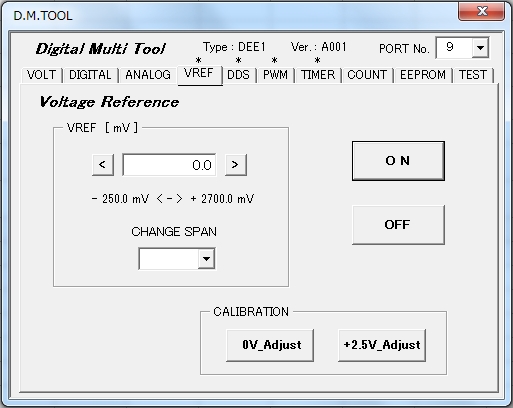Open the DIGITAL tab
This screenshot has width=513, height=408.
pyautogui.click(x=90, y=75)
